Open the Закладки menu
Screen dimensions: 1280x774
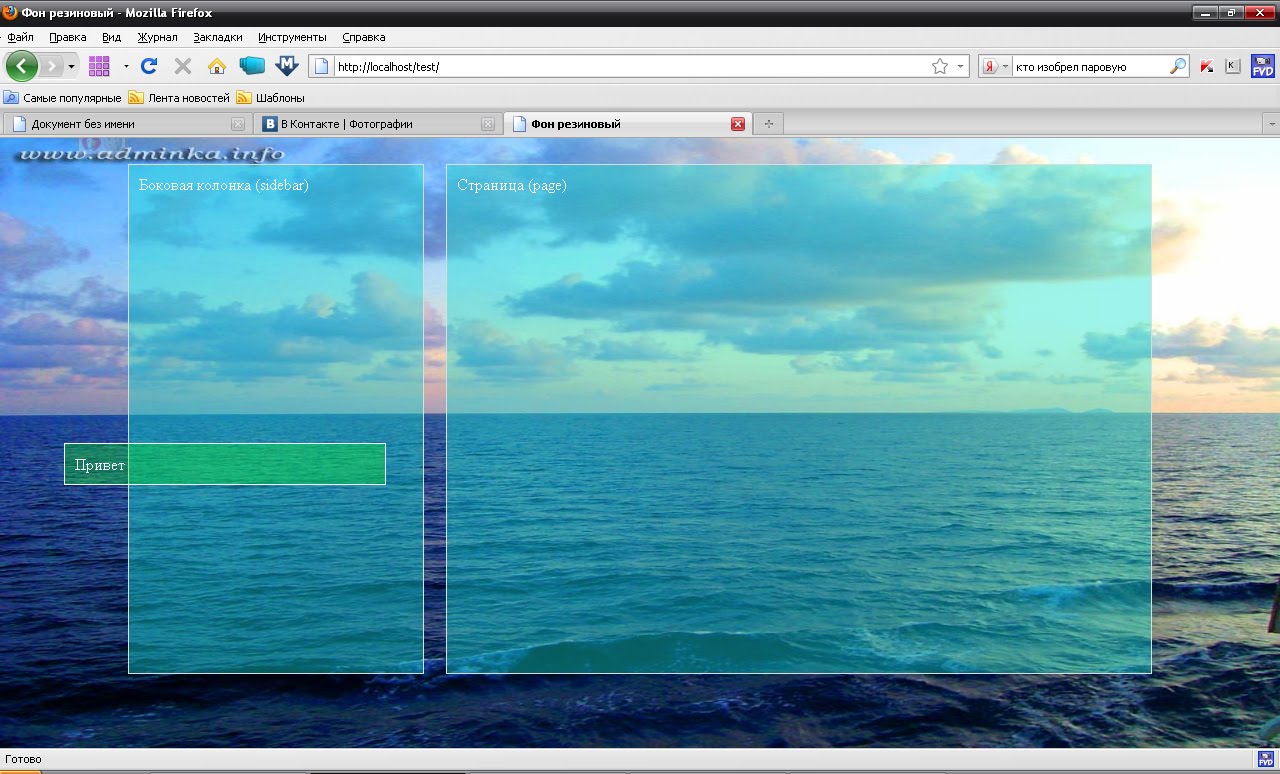[218, 37]
